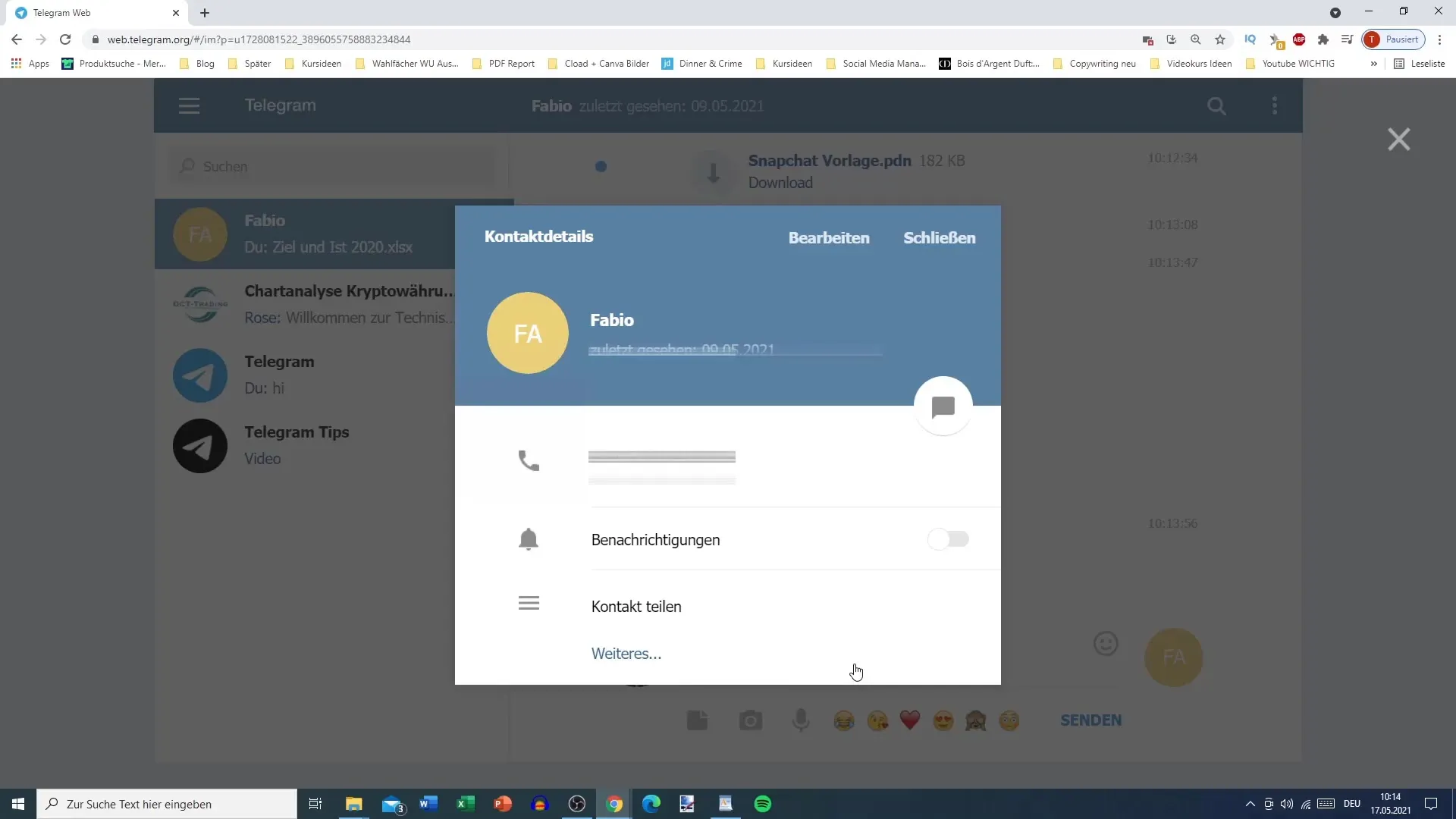Click the phone icon in contact details
This screenshot has width=1456, height=819.
click(x=529, y=460)
